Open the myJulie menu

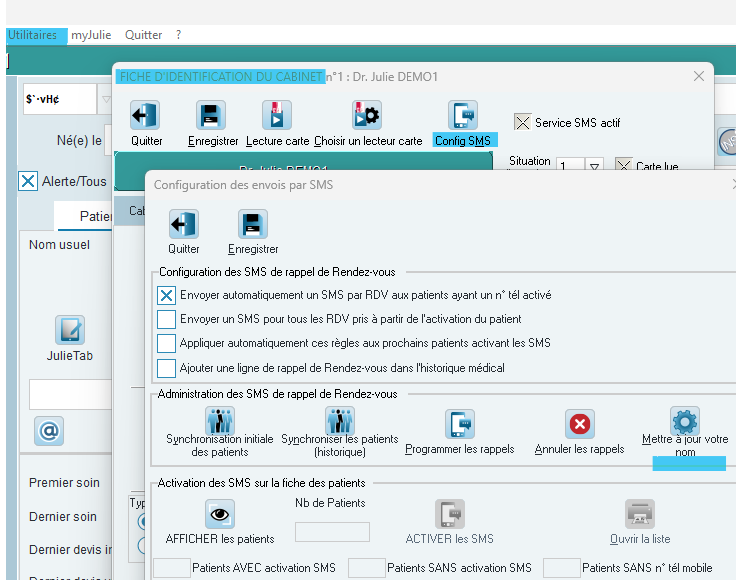point(91,35)
